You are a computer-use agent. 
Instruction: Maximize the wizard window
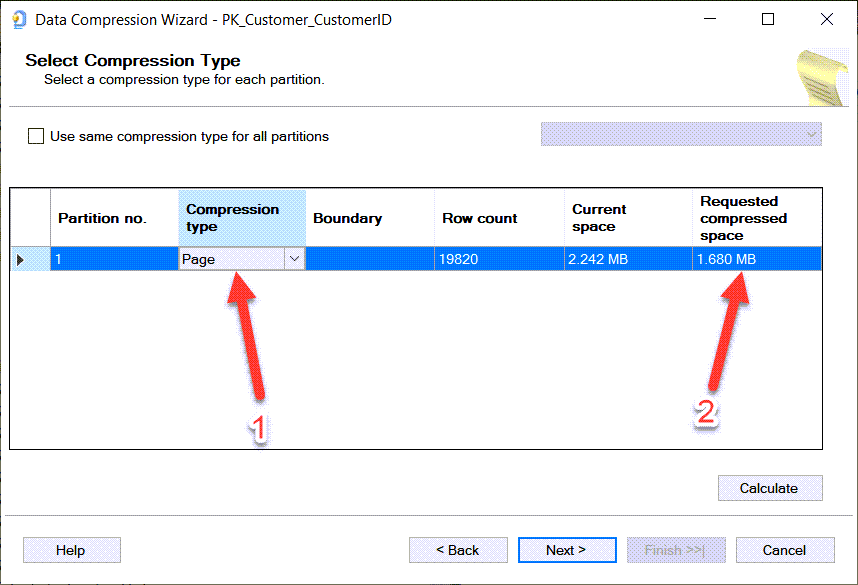(x=768, y=19)
